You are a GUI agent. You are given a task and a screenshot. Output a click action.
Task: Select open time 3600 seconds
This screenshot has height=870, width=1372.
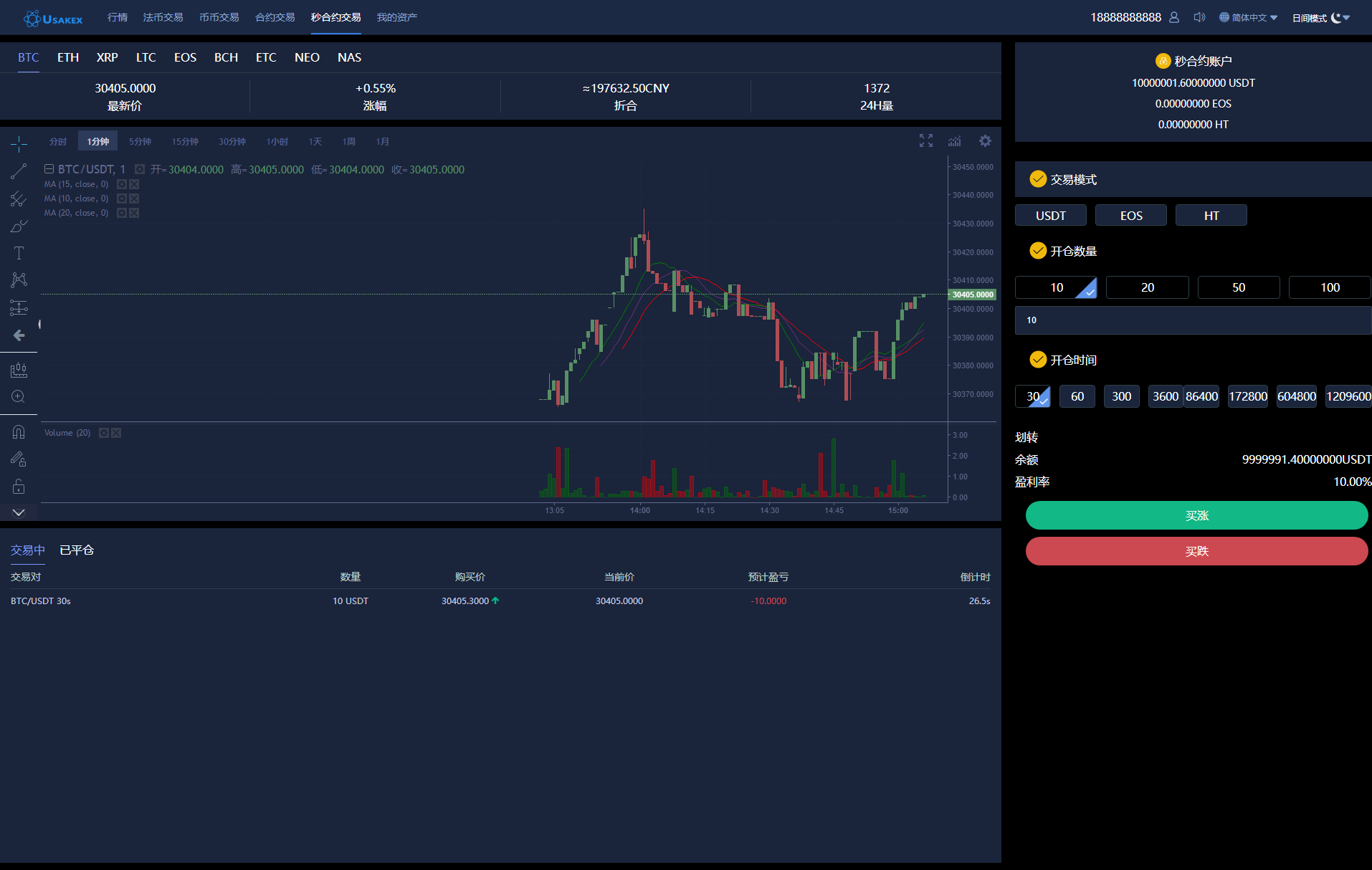[1166, 396]
